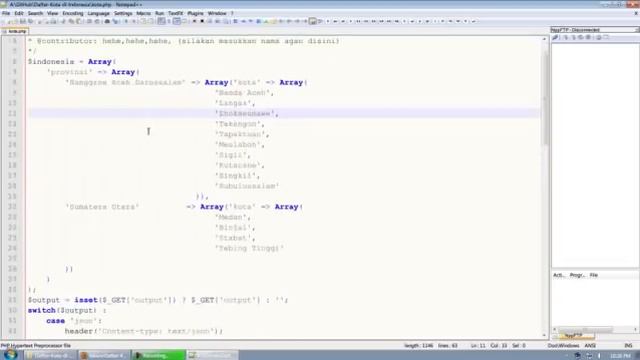640x360 pixels.
Task: Click NppFTP queue scrollbar left arrow
Action: [555, 329]
